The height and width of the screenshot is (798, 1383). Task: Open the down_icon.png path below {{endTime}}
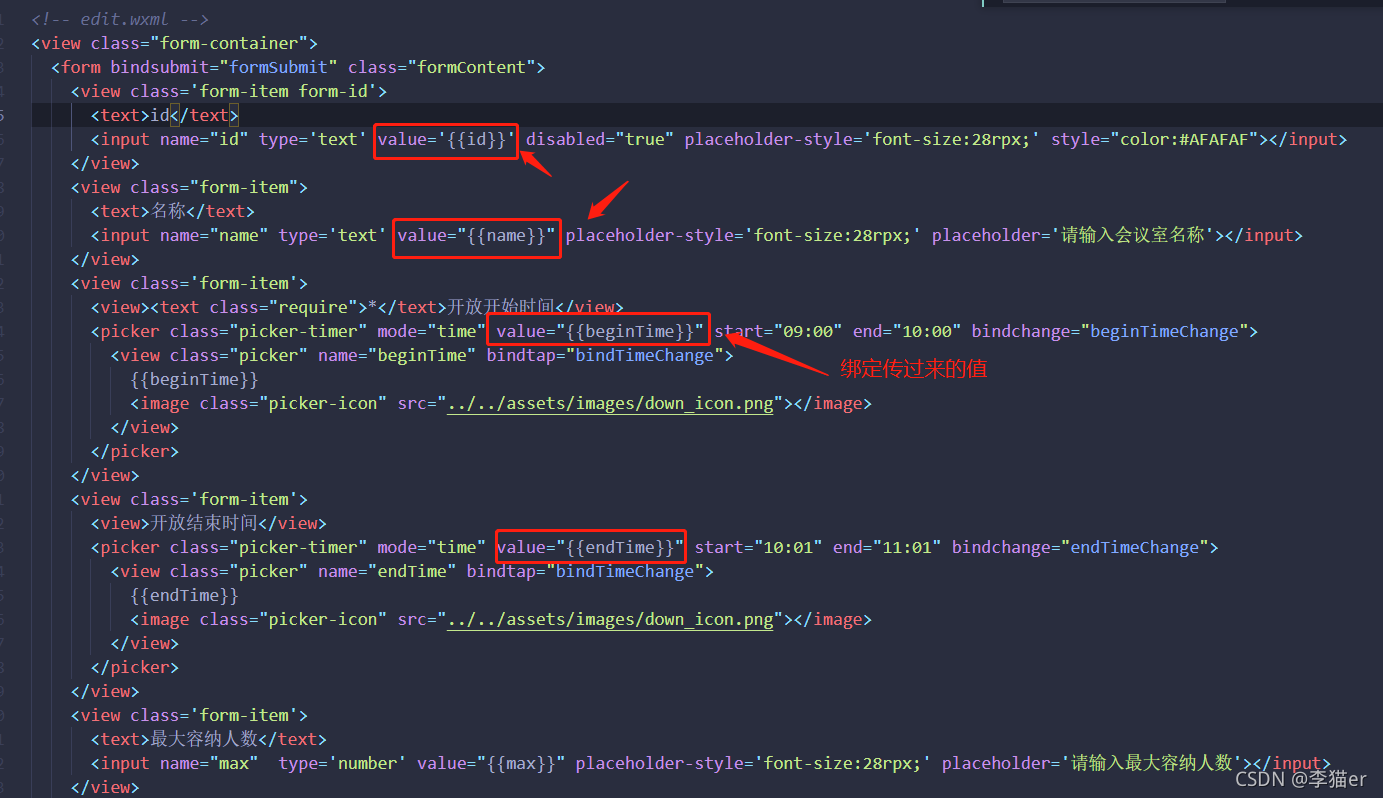(610, 619)
